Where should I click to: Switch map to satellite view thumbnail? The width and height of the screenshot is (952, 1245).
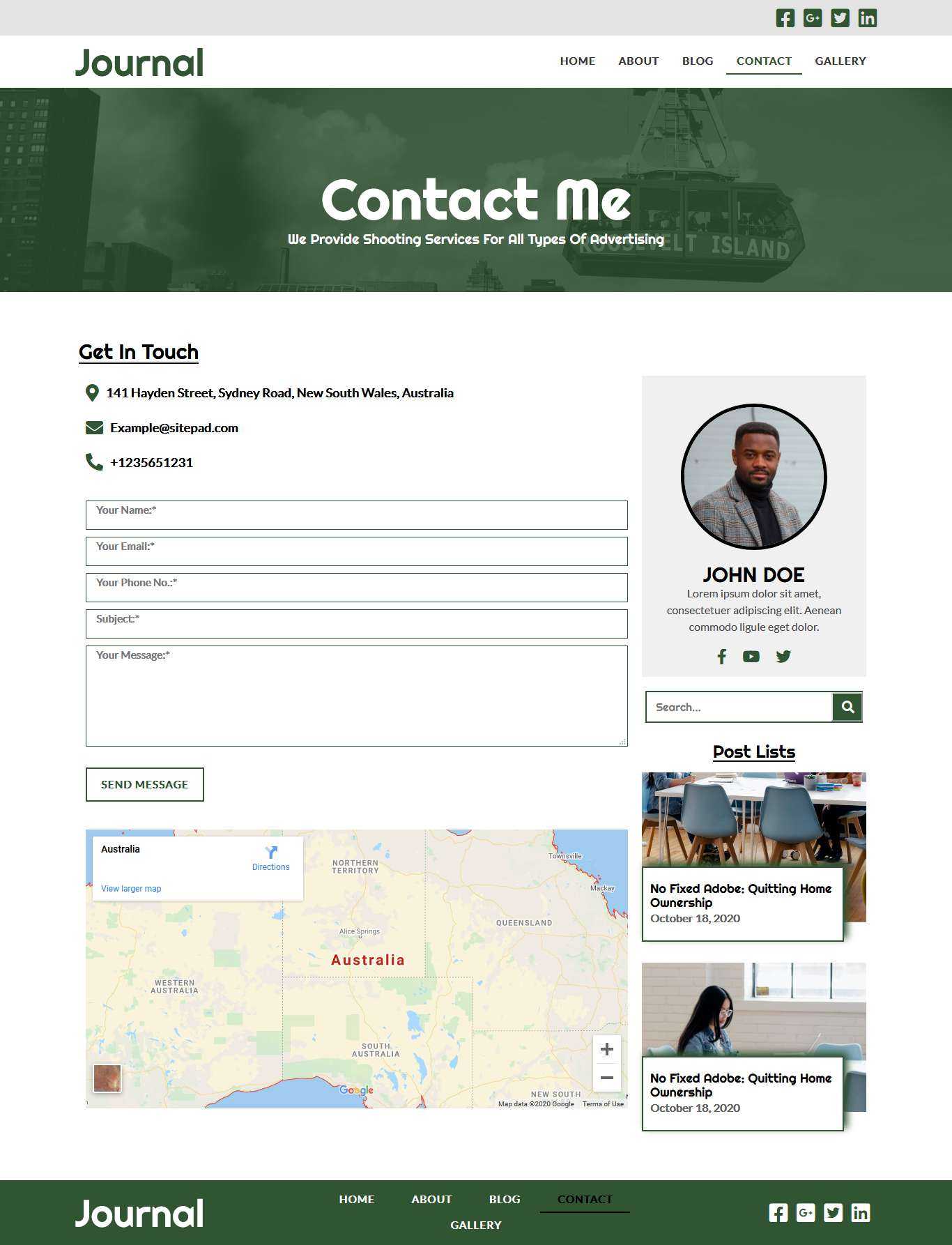coord(107,1078)
